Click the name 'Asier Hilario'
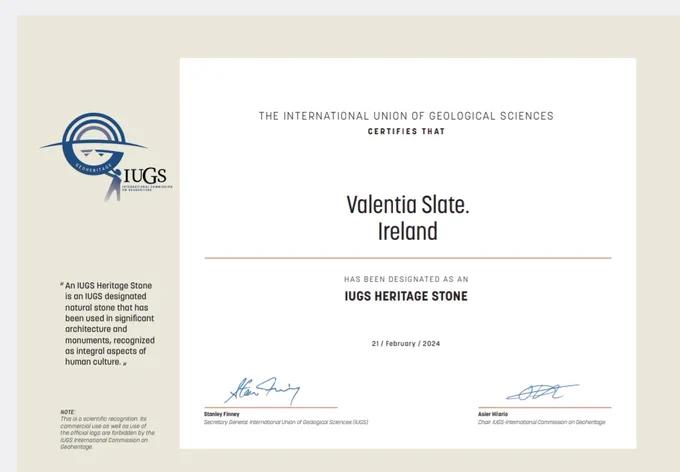Image resolution: width=680 pixels, height=472 pixels. pyautogui.click(x=493, y=414)
